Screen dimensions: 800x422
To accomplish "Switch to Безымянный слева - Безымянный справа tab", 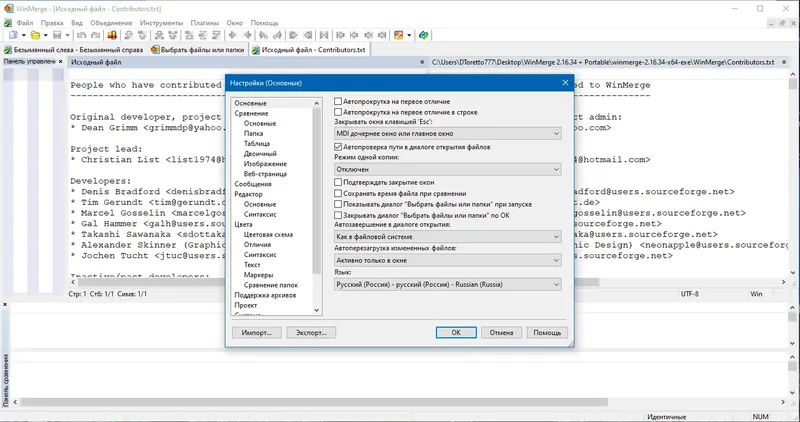I will (x=73, y=50).
